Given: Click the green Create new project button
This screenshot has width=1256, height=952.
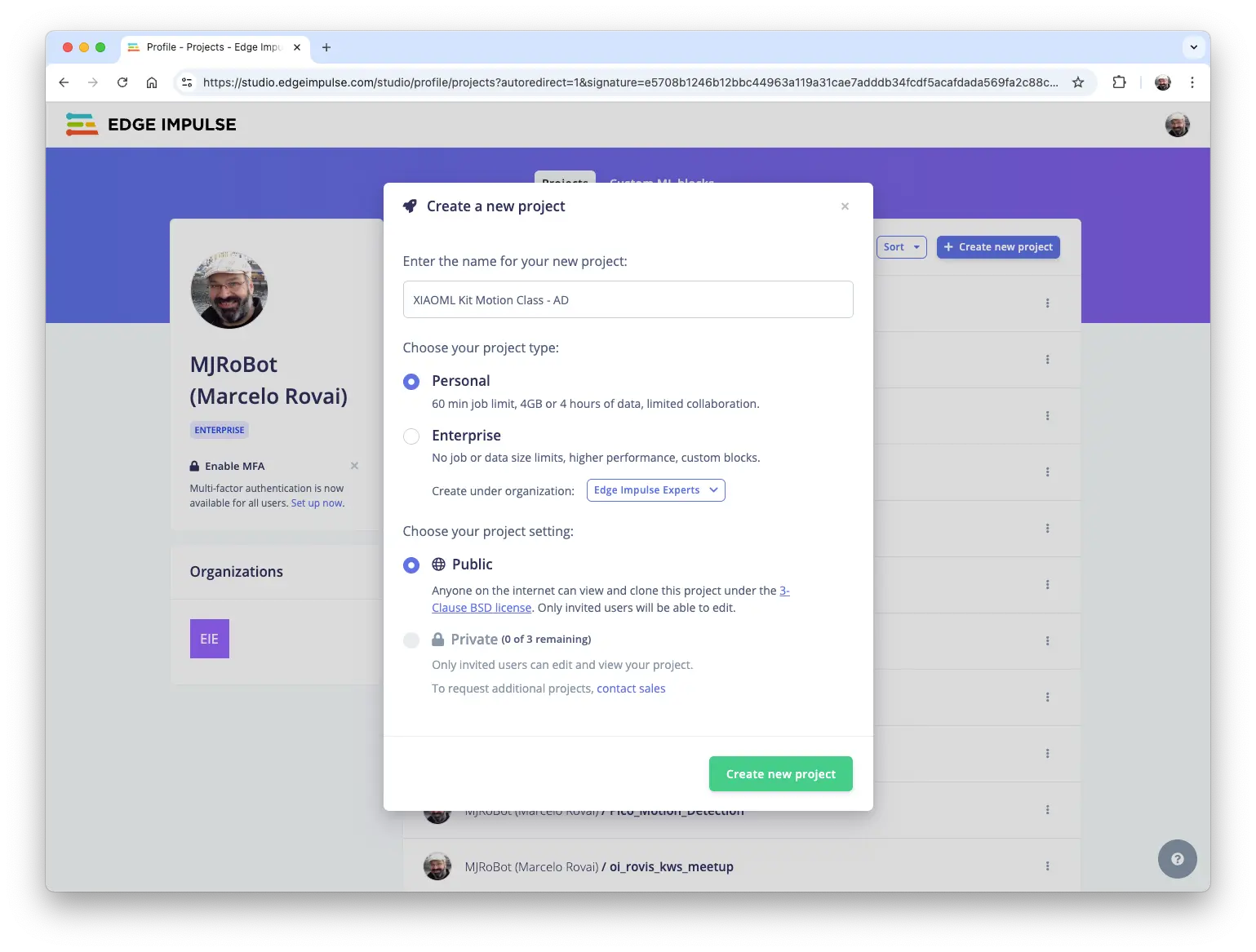Looking at the screenshot, I should [780, 774].
